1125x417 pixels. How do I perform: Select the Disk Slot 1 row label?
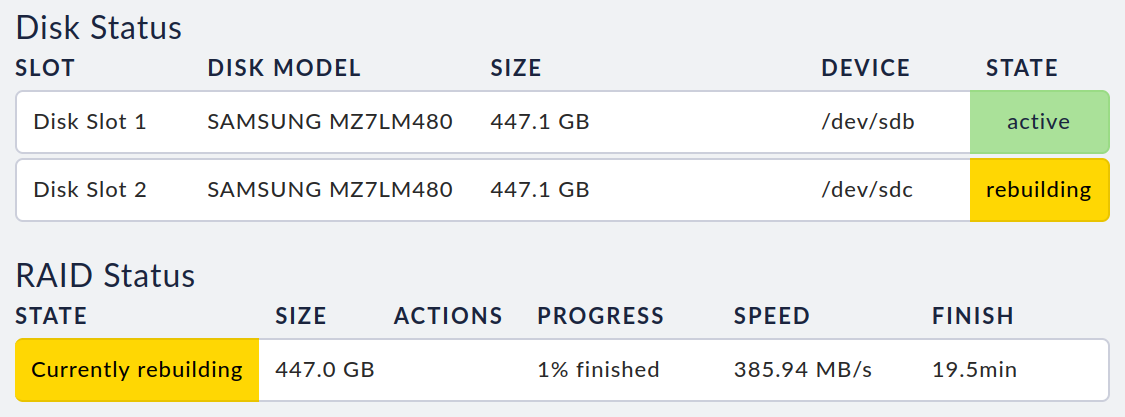(x=90, y=122)
